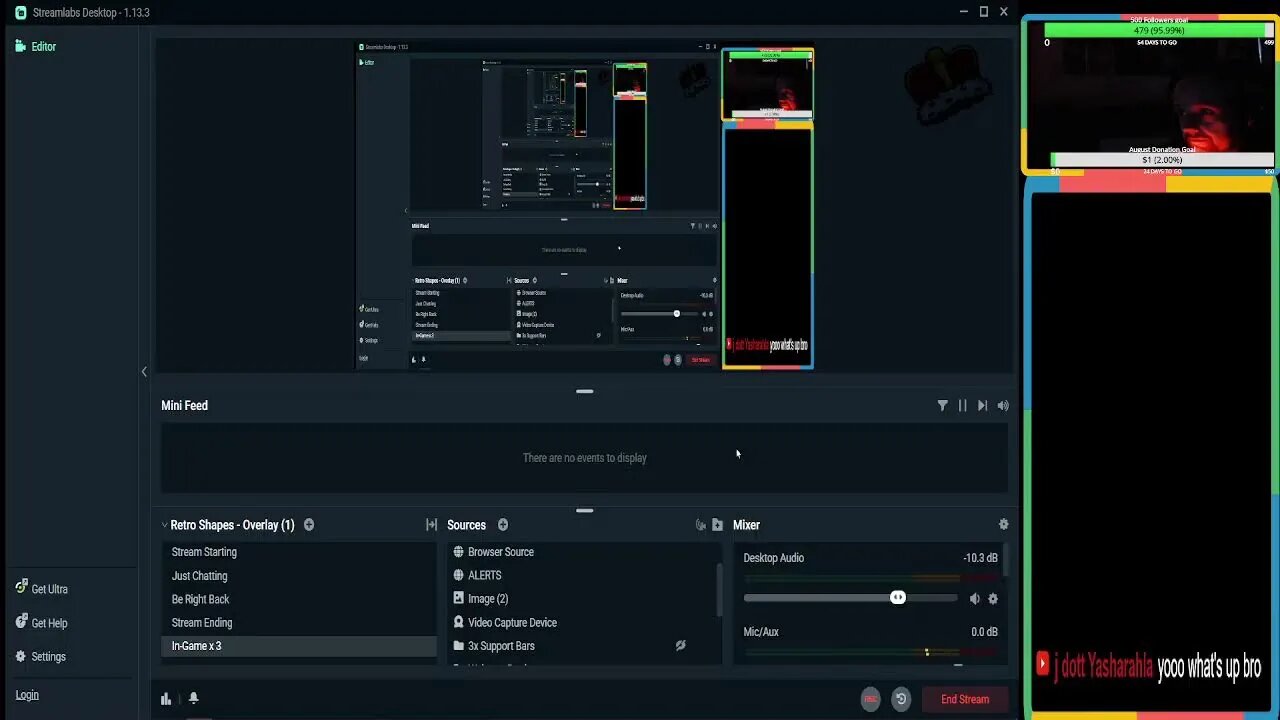Open the Editor view in sidebar
Screen dimensions: 1280x720
coord(36,46)
